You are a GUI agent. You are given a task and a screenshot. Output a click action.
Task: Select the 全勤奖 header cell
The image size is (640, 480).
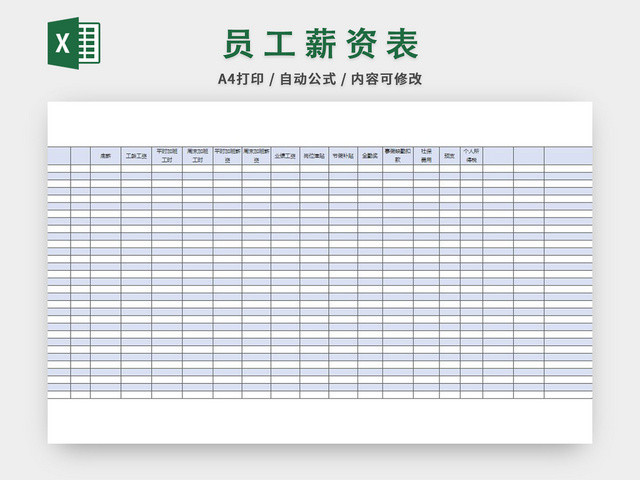[370, 156]
